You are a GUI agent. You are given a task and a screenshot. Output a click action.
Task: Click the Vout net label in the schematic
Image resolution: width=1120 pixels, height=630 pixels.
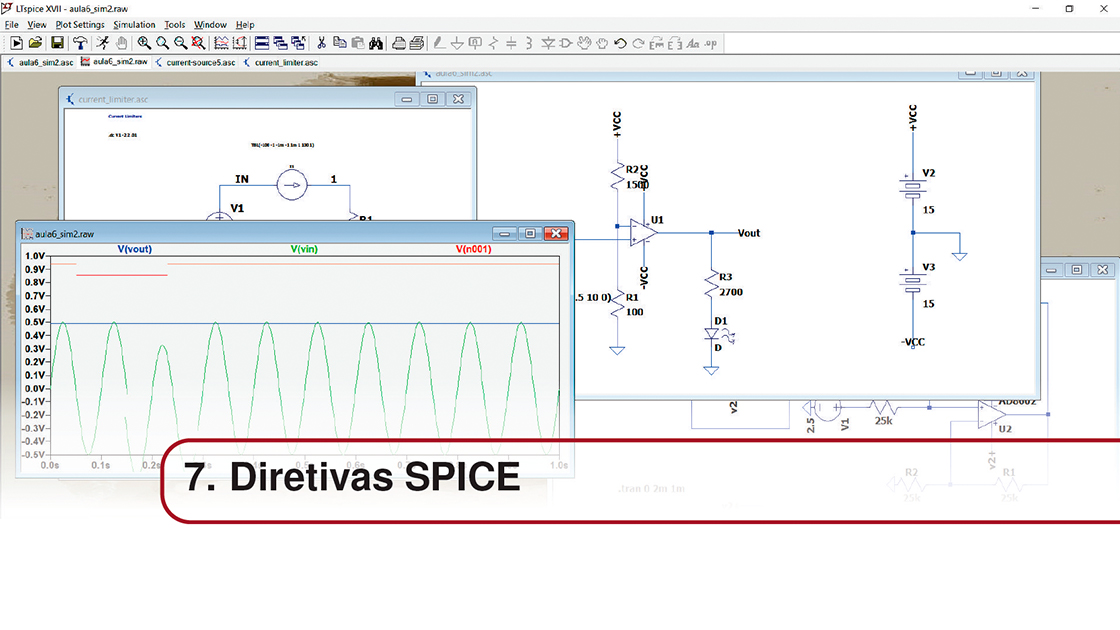pos(749,233)
